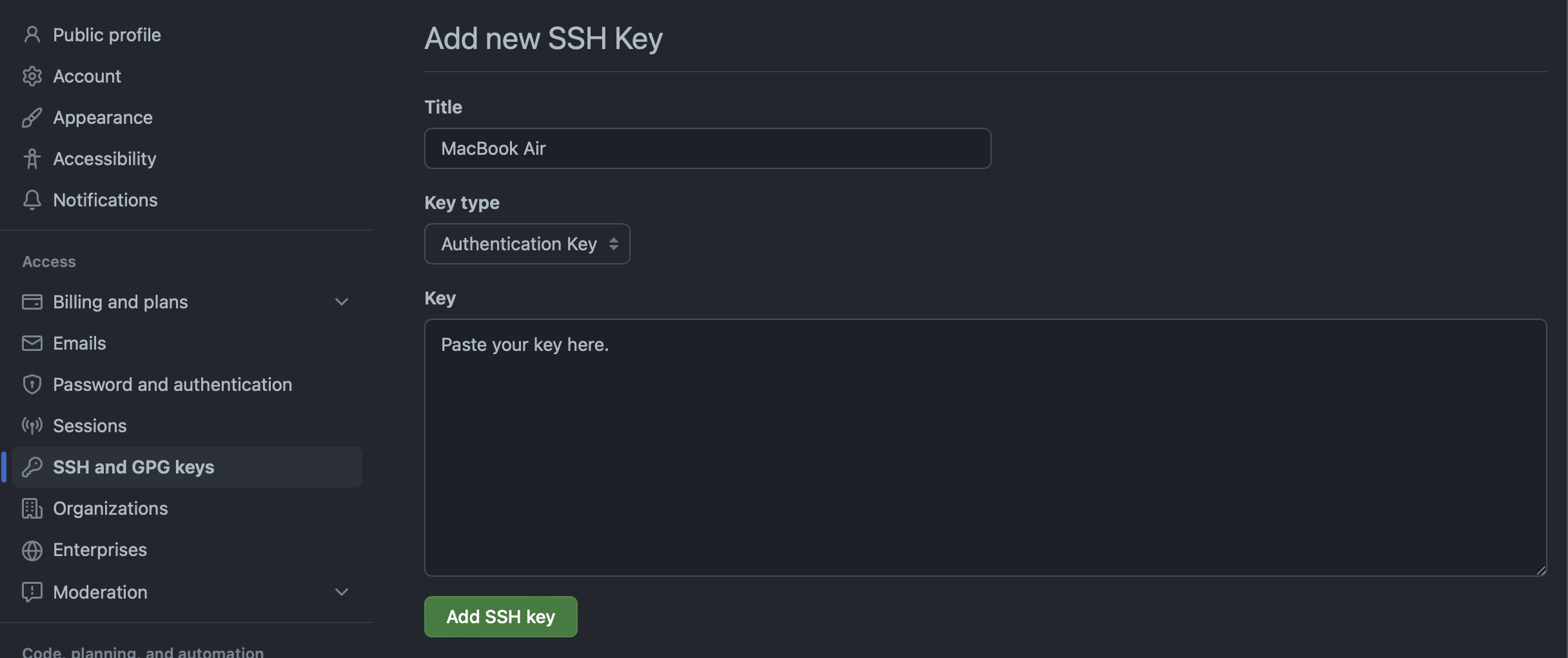Click the Appearance paintbrush icon

pyautogui.click(x=32, y=117)
